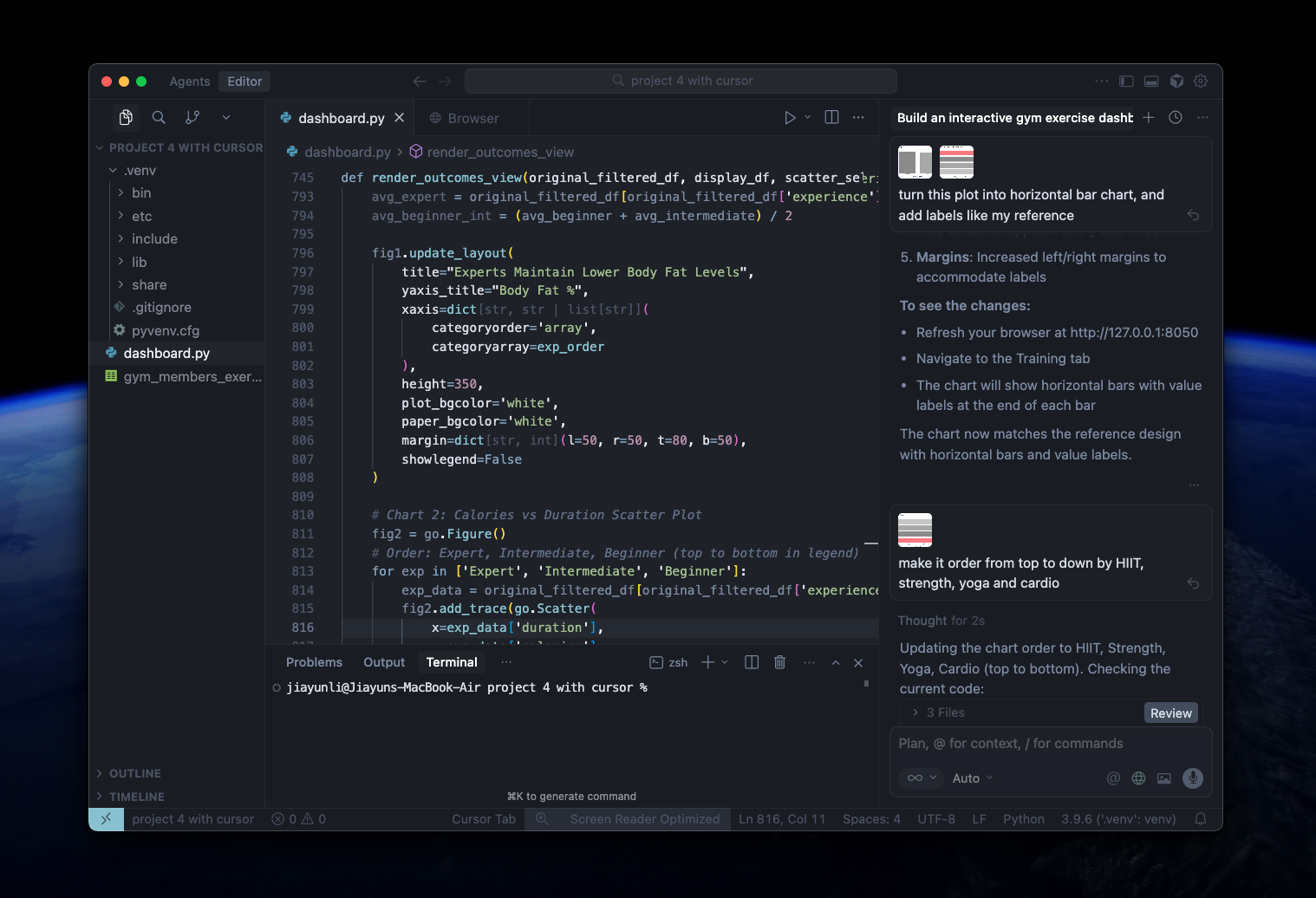Switch to the Browser tab

[x=471, y=117]
